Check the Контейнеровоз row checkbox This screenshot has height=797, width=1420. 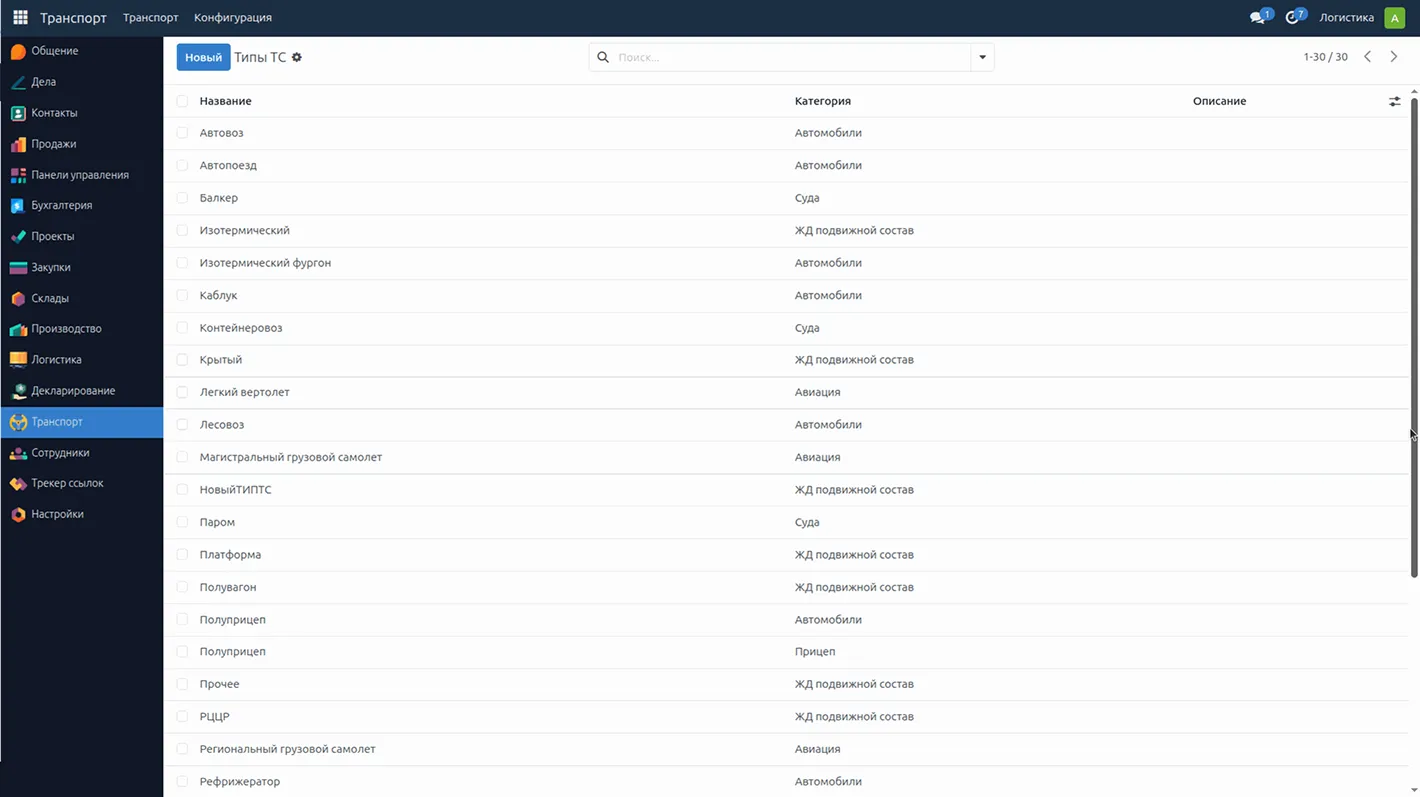click(x=182, y=328)
